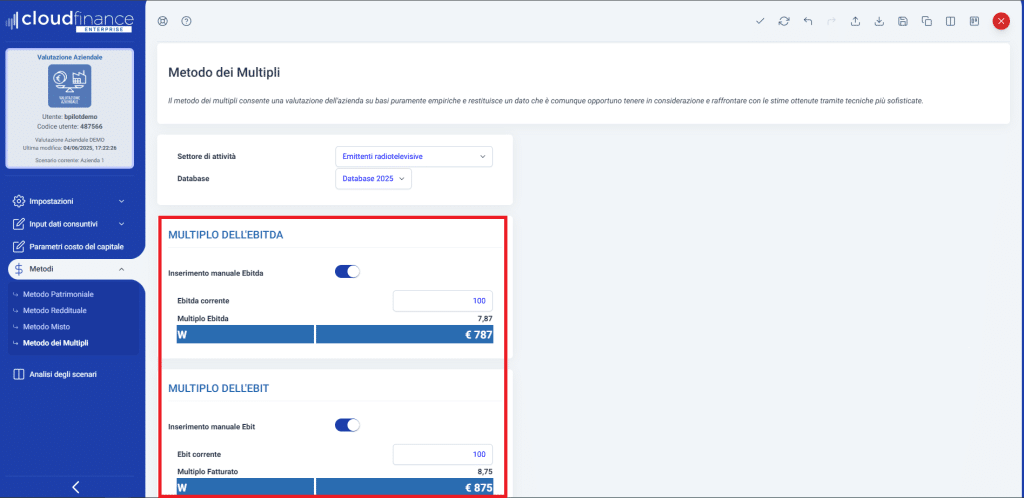Select Metodo Patrimoniale in sidebar

58,294
